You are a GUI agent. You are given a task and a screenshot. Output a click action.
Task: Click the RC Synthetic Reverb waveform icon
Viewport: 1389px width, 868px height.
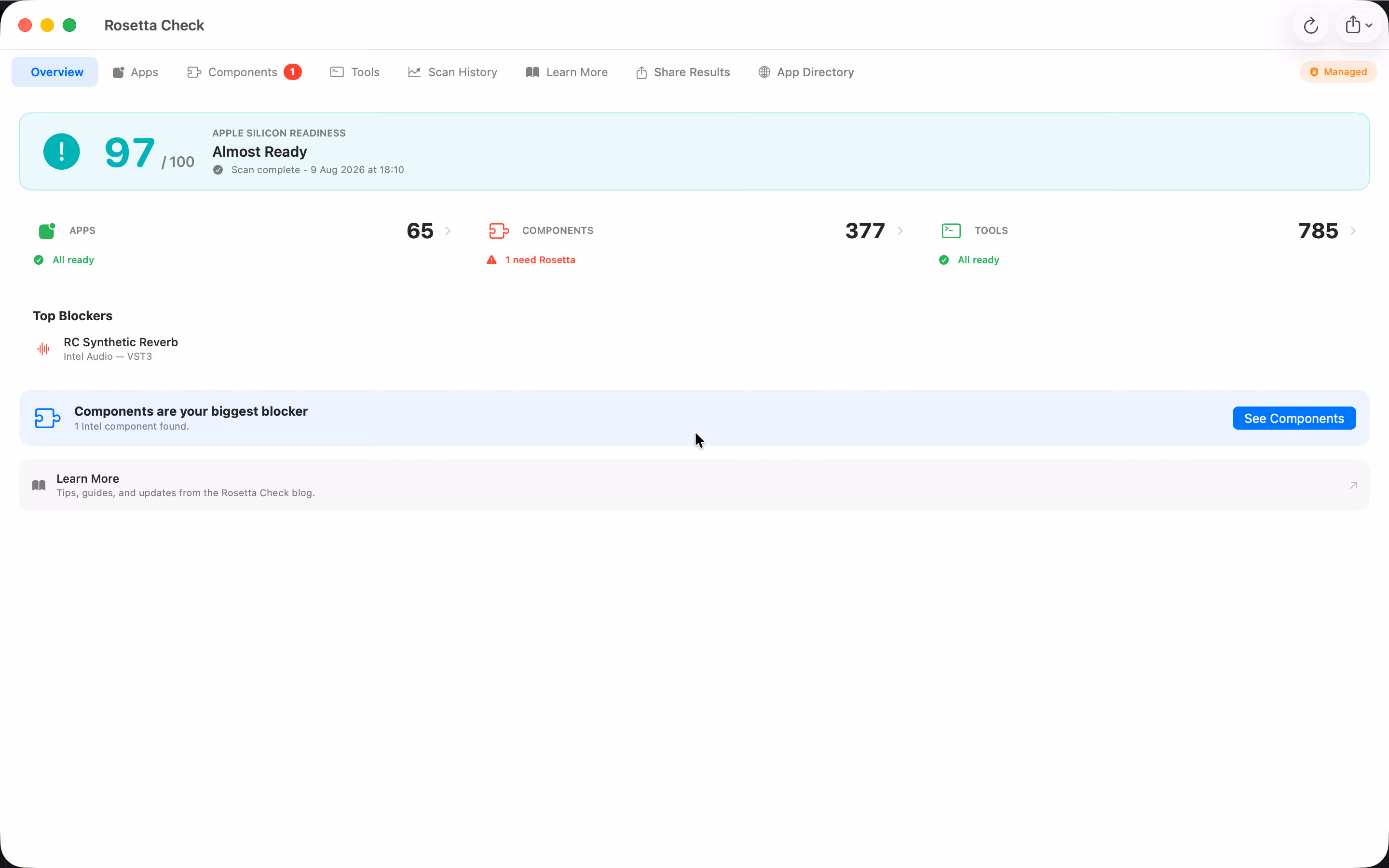tap(43, 349)
